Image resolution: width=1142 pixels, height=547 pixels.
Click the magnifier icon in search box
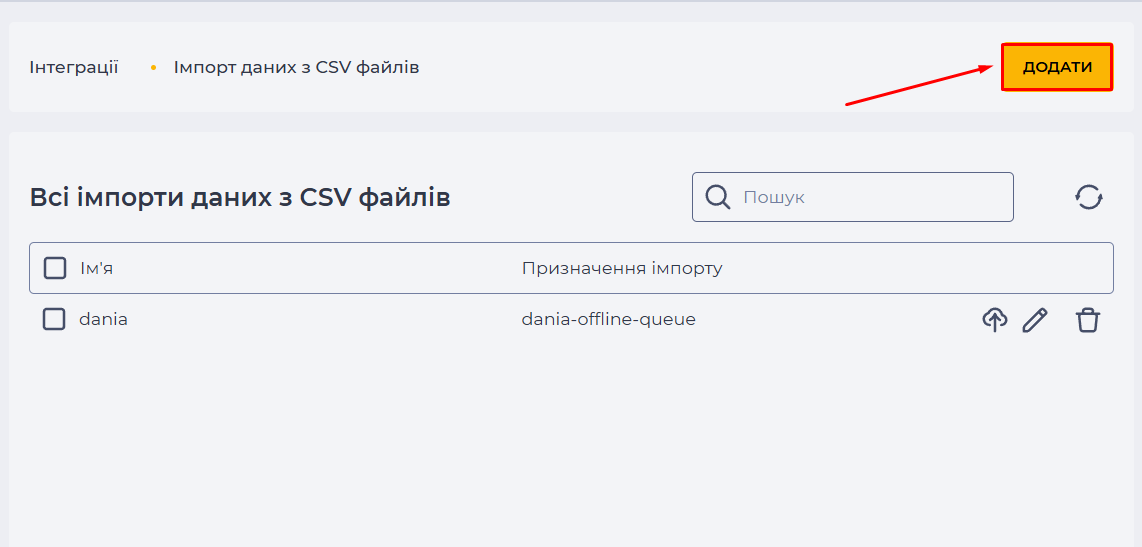coord(718,197)
